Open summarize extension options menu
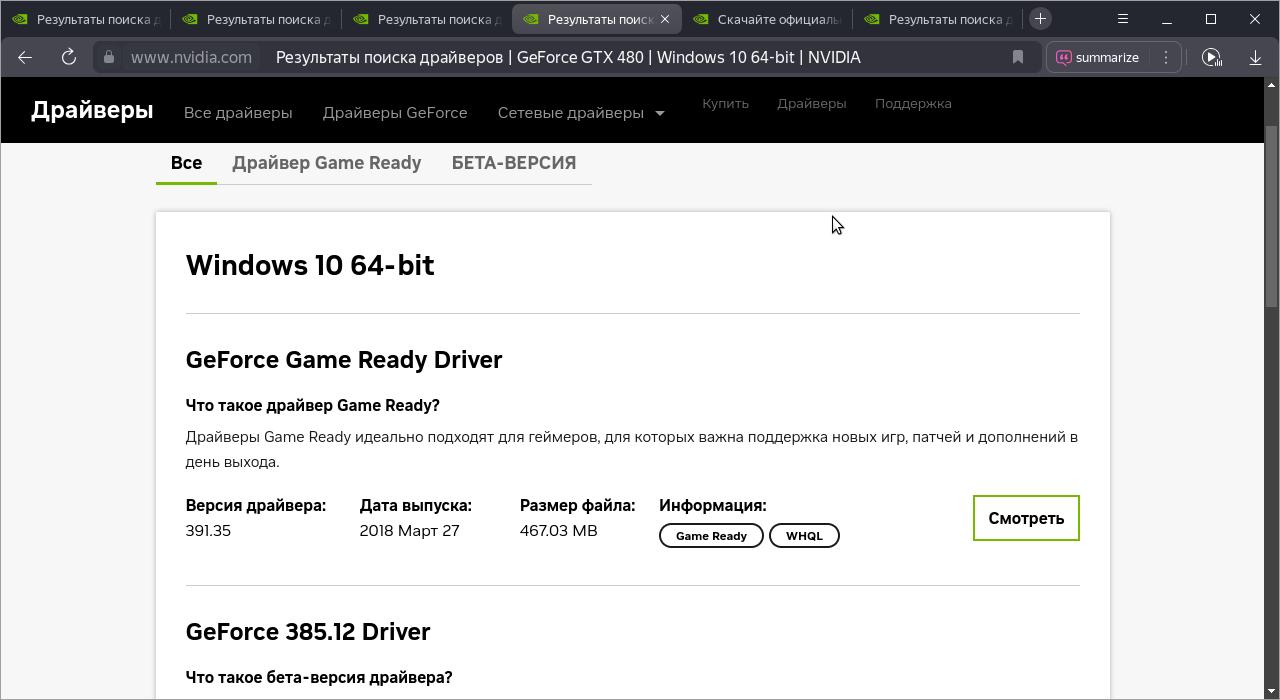 [x=1166, y=57]
